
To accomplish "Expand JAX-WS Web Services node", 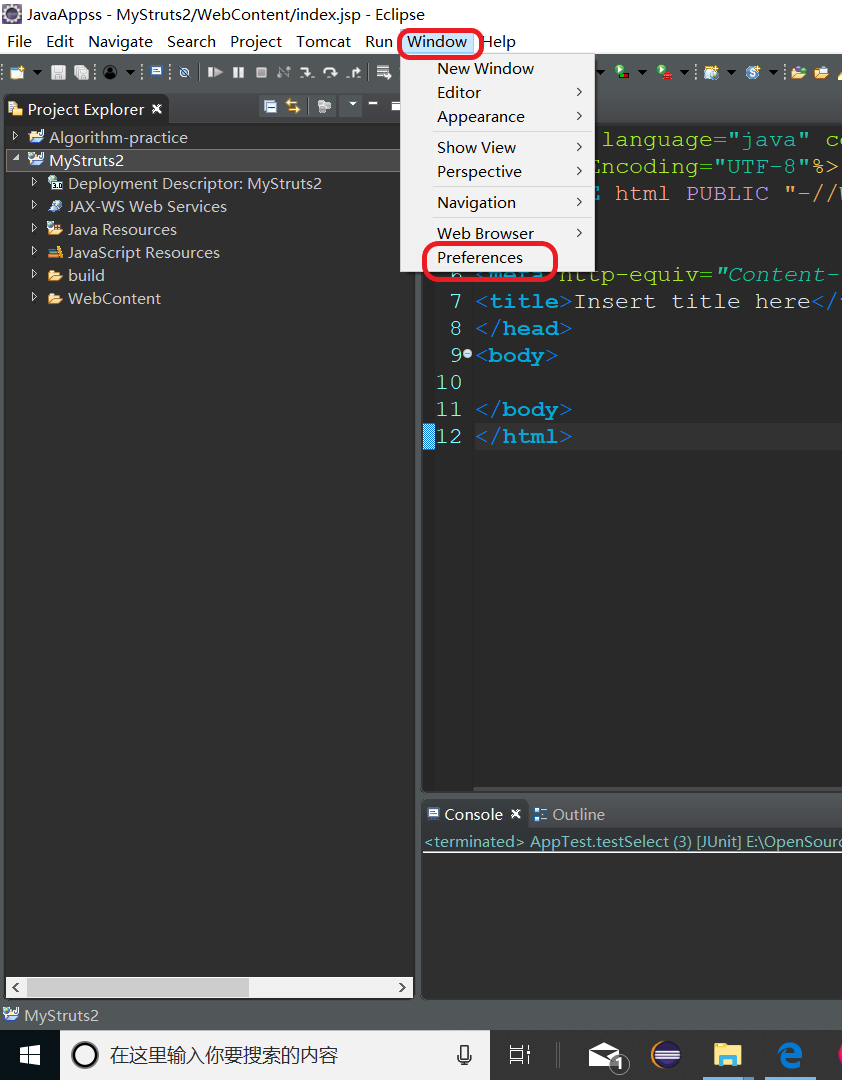I will [x=34, y=205].
